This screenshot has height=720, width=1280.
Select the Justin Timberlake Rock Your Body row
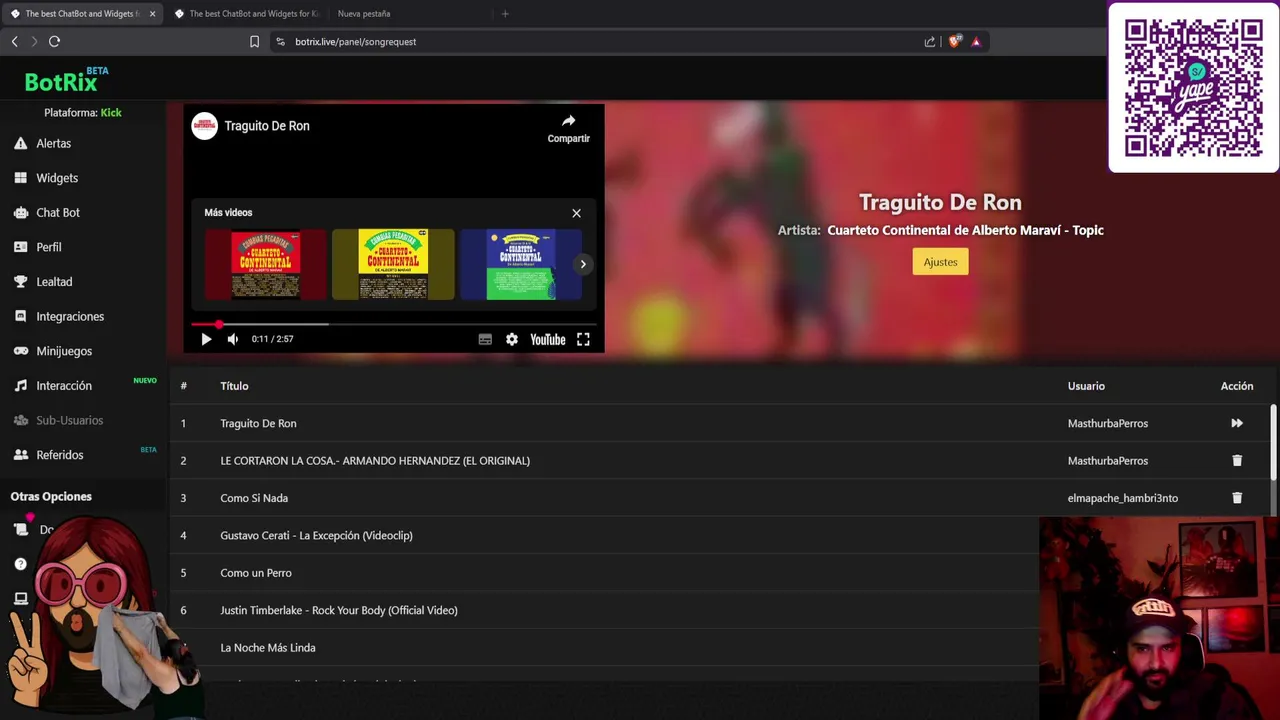point(605,610)
